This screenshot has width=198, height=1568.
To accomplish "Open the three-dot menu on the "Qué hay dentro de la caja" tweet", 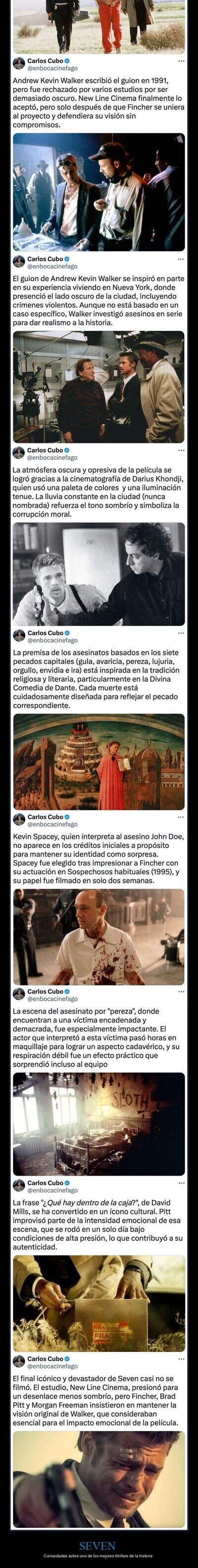I will tap(181, 1166).
